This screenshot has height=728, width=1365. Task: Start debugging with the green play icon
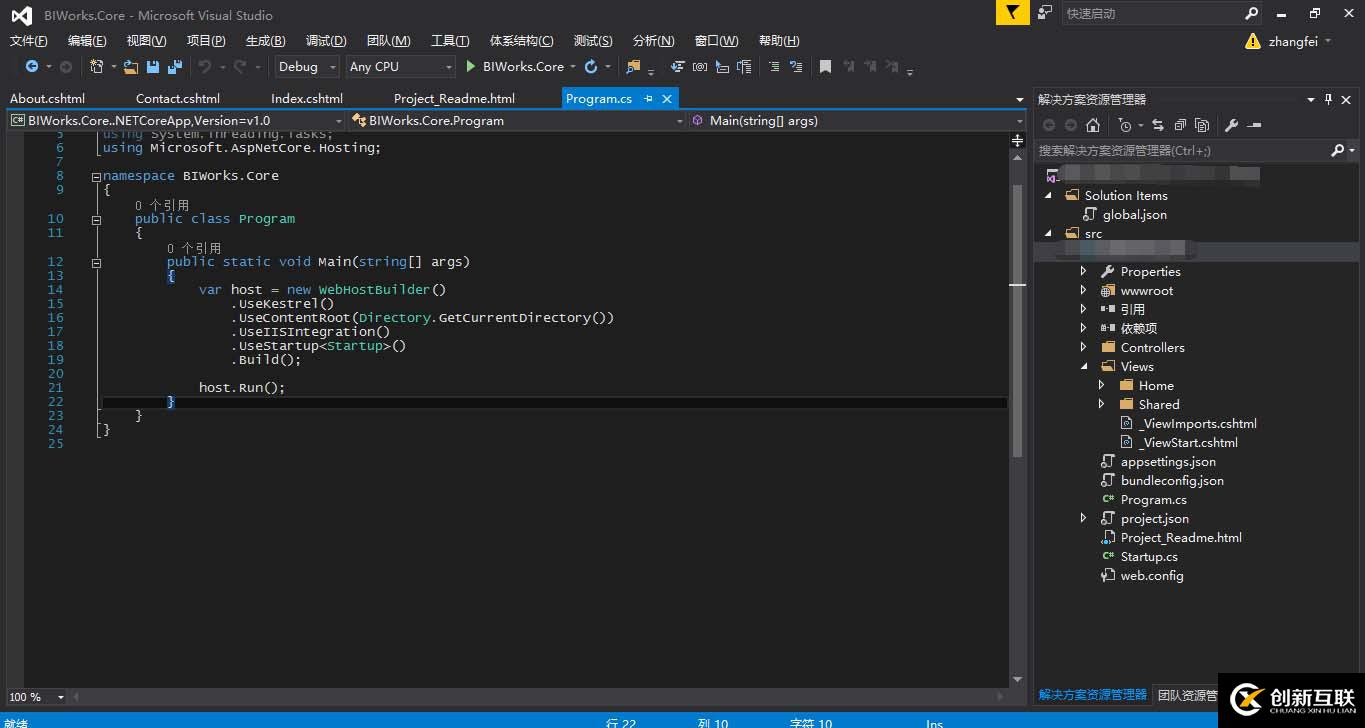[x=471, y=67]
